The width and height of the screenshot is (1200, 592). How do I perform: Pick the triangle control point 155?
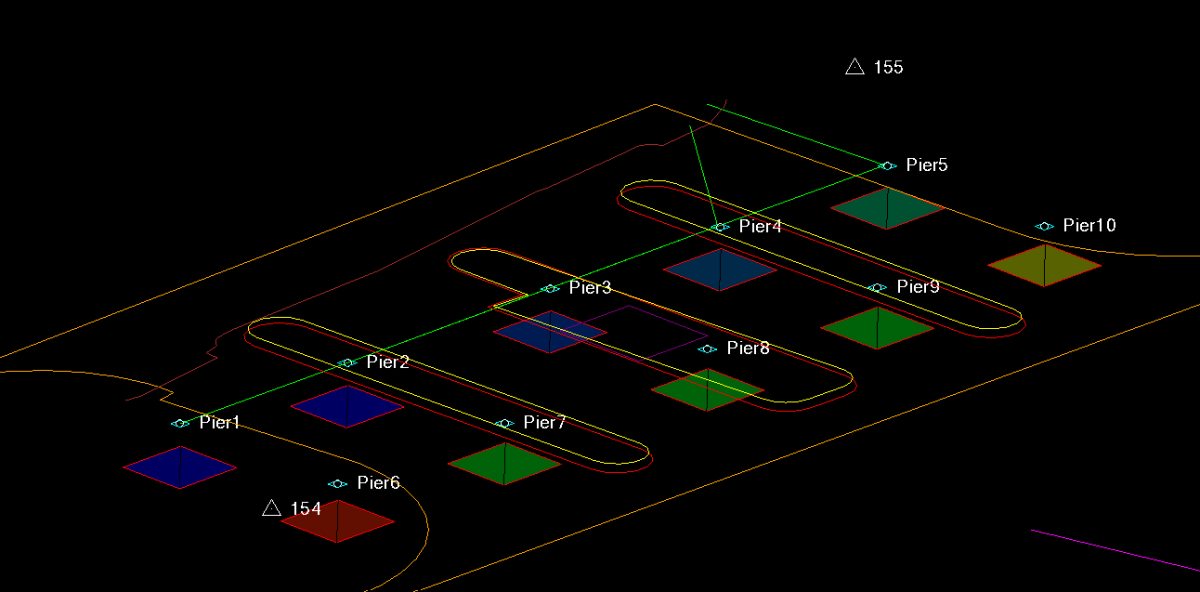854,66
